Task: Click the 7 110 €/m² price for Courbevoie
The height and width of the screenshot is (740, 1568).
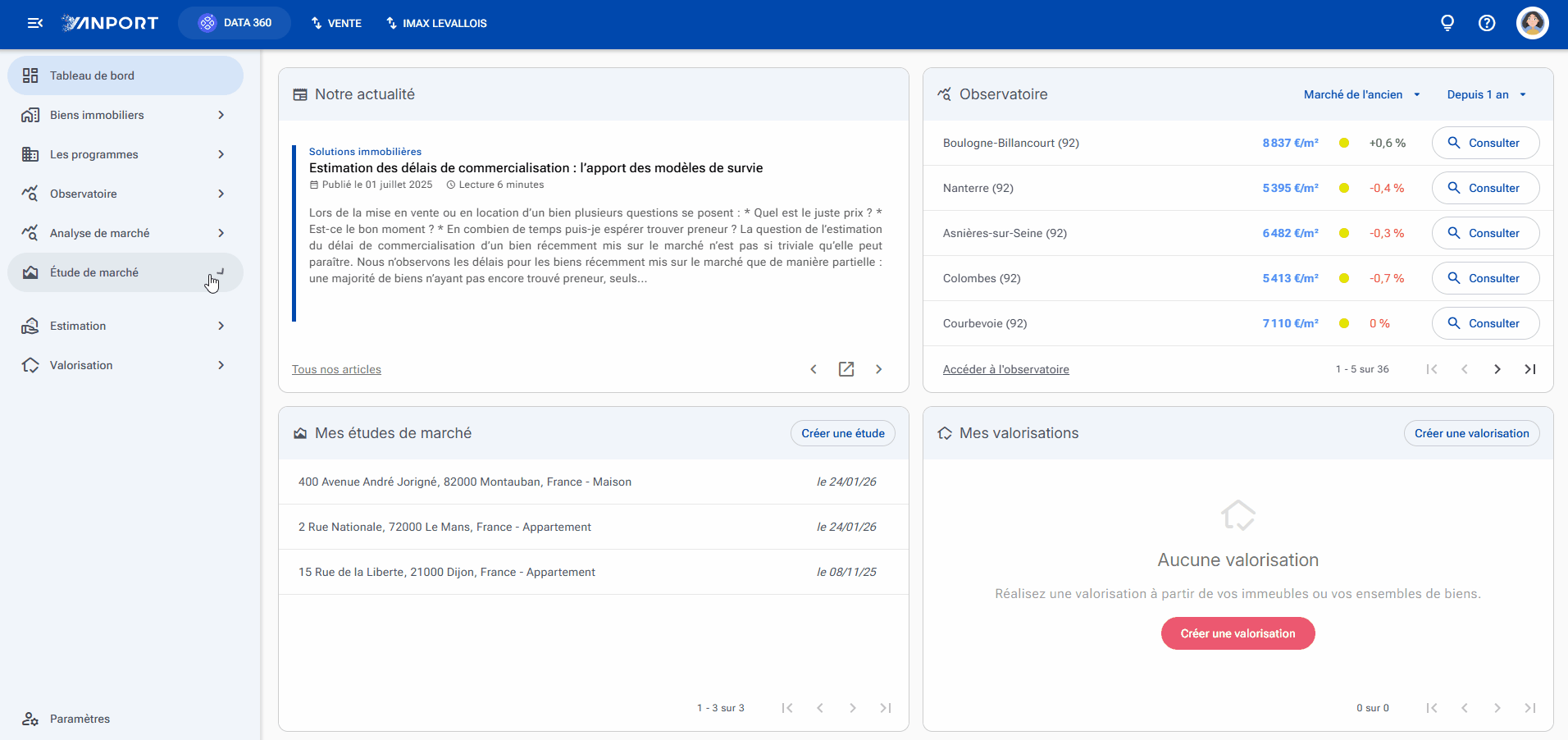Action: coord(1290,323)
